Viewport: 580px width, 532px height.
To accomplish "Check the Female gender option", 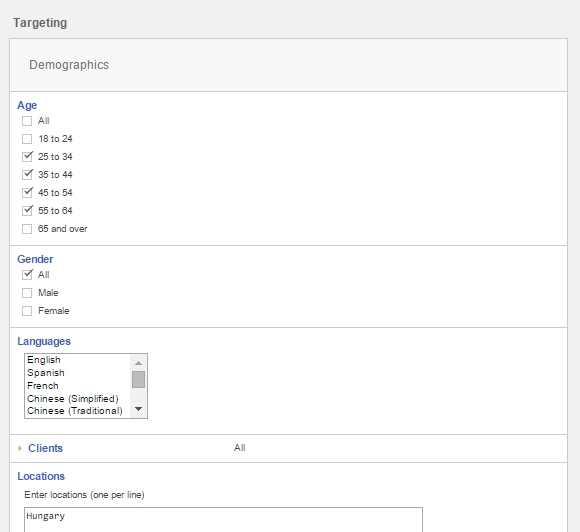I will 27,311.
